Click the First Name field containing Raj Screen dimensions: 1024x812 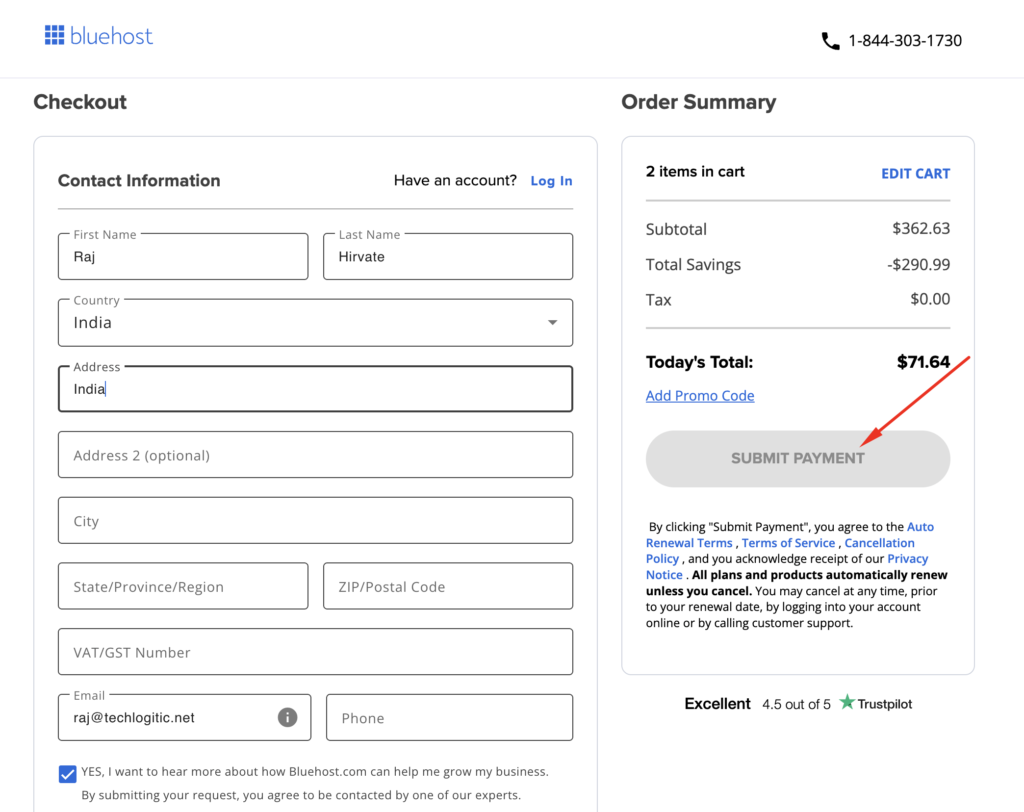pyautogui.click(x=183, y=256)
